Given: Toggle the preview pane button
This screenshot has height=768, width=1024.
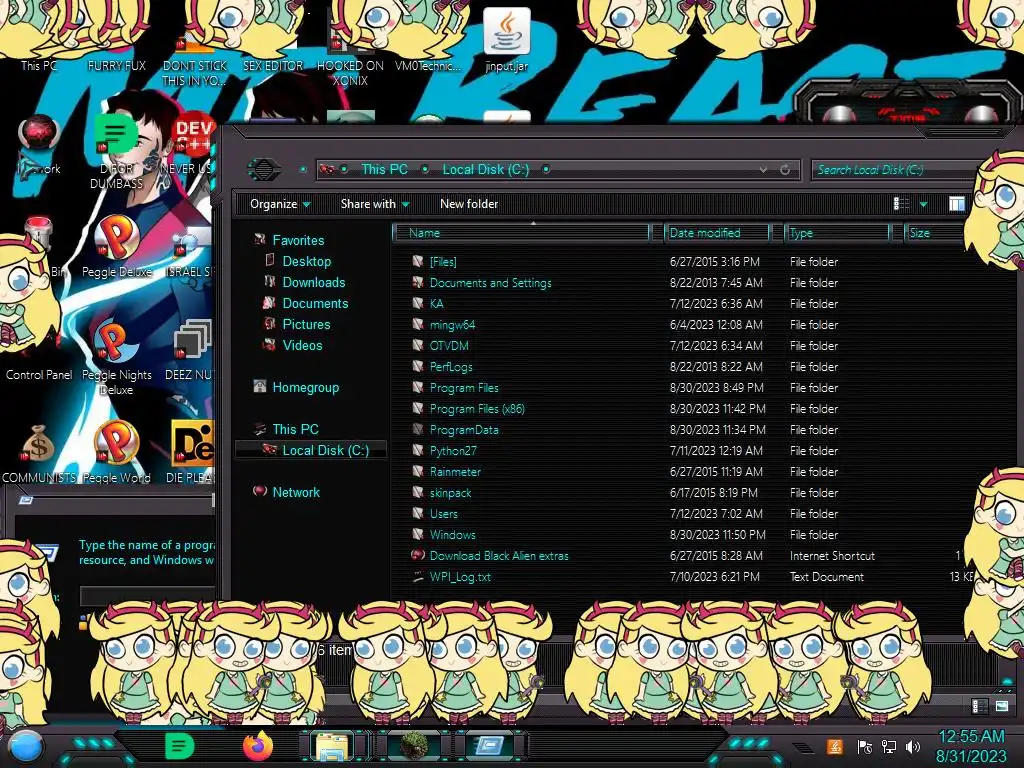Looking at the screenshot, I should pos(957,204).
